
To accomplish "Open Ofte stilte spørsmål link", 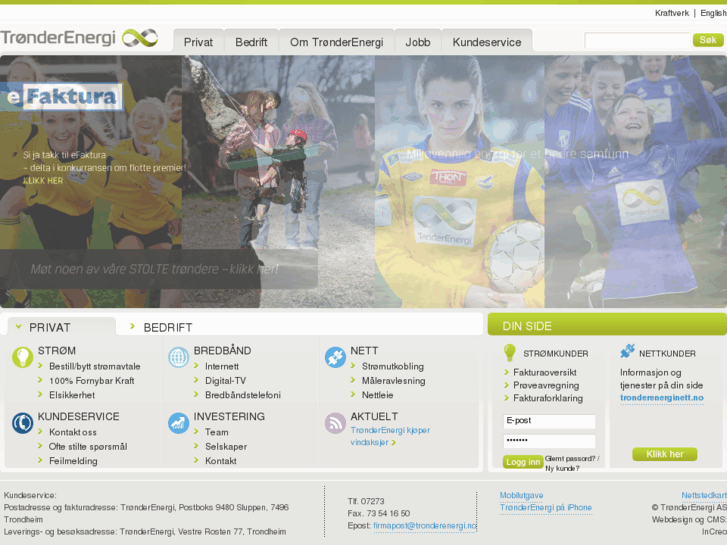I will [x=88, y=447].
